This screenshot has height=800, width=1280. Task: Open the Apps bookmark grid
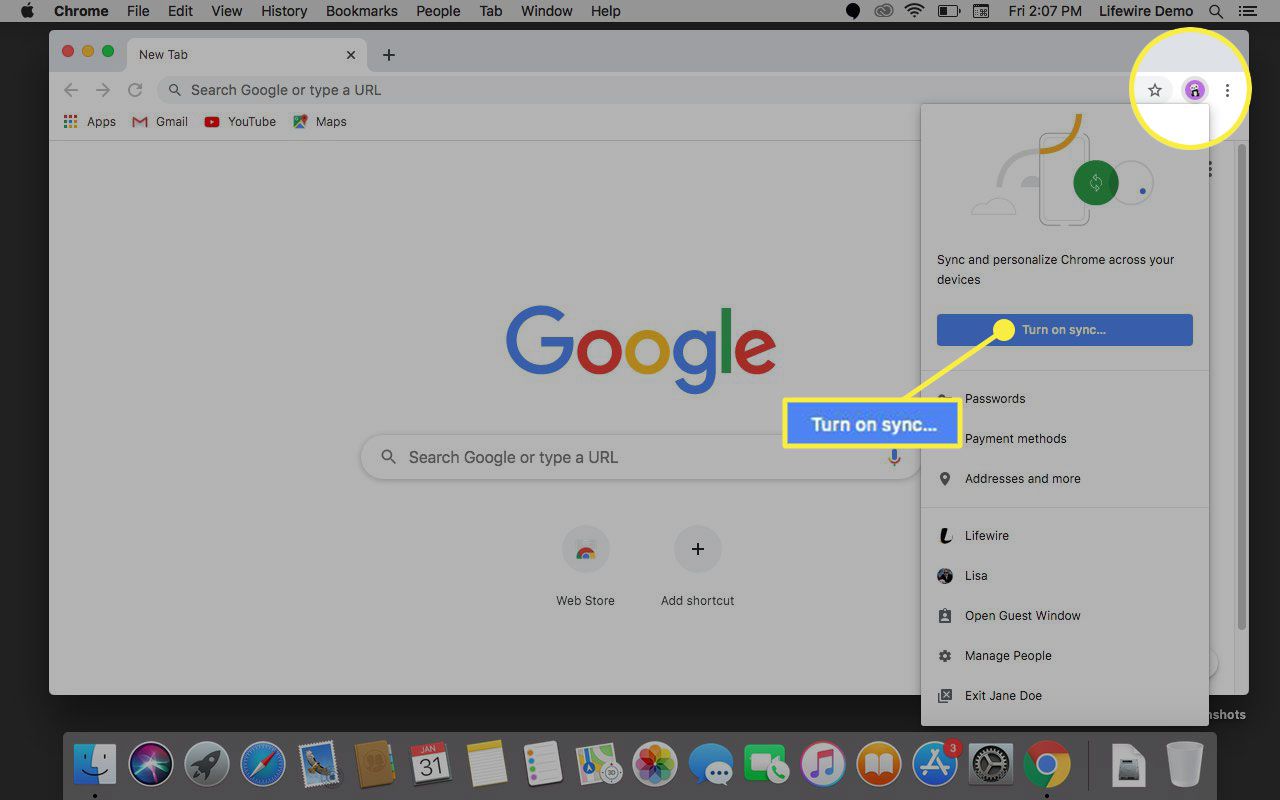90,122
